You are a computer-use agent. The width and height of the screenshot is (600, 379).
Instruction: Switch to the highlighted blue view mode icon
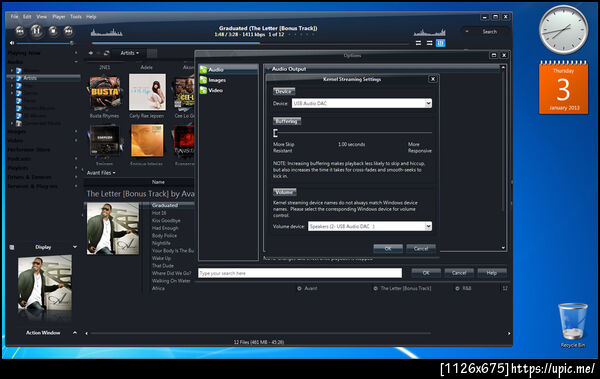[x=440, y=43]
